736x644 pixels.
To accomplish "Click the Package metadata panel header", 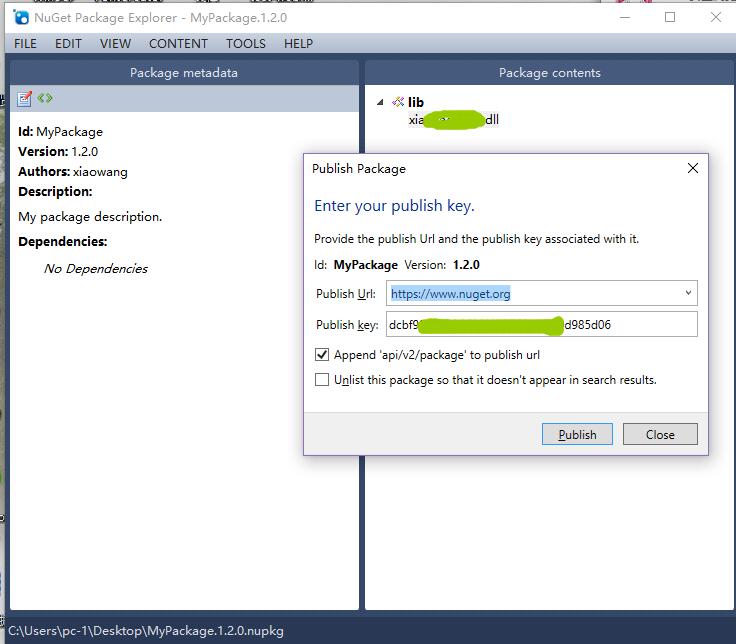I will click(184, 73).
